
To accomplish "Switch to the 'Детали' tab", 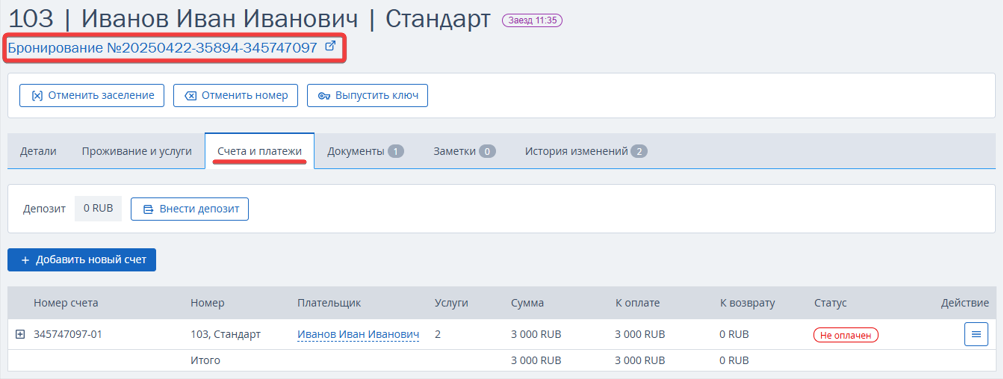I will tap(38, 152).
